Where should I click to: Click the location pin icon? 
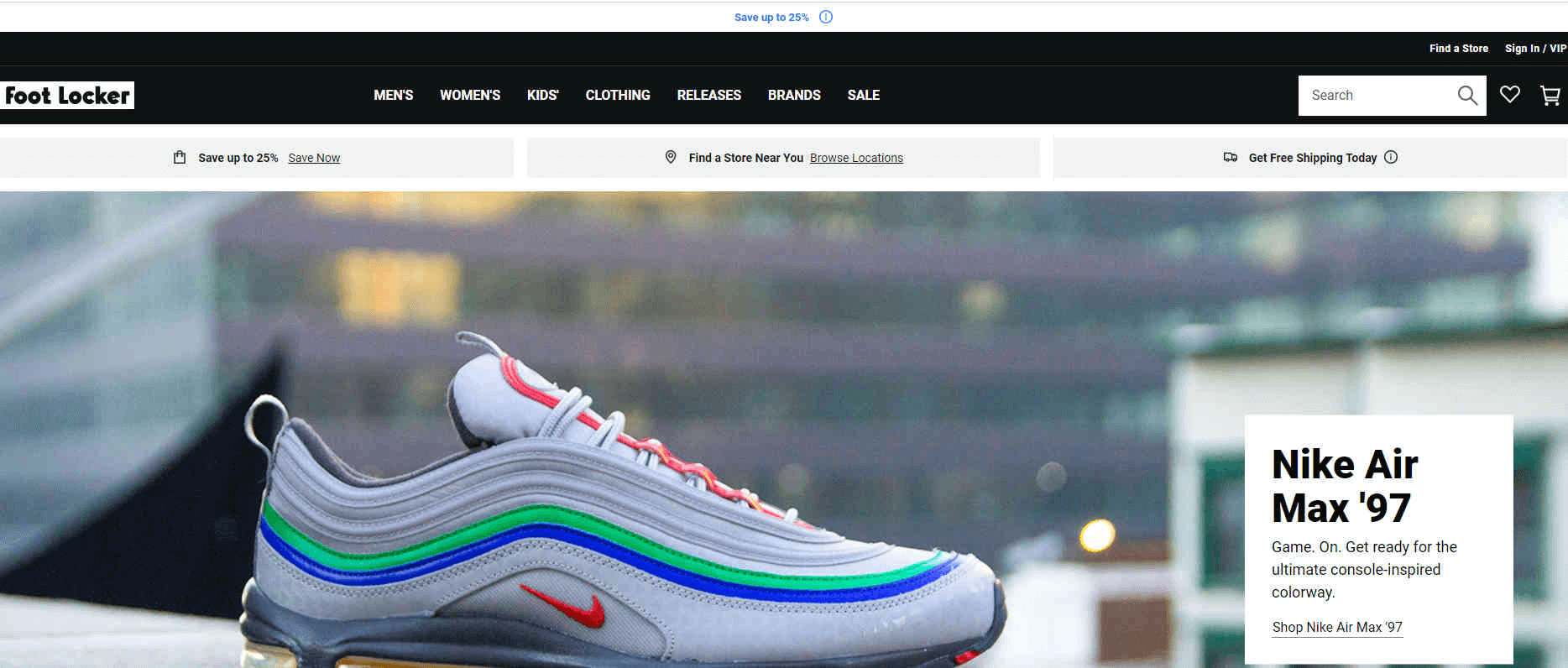click(671, 157)
